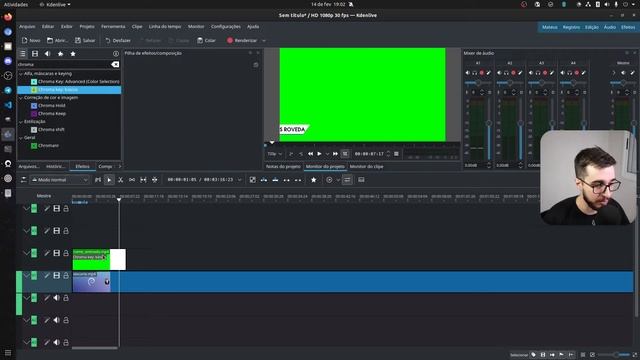Fast-forward in the project monitor
640x360 pixels.
(x=335, y=154)
